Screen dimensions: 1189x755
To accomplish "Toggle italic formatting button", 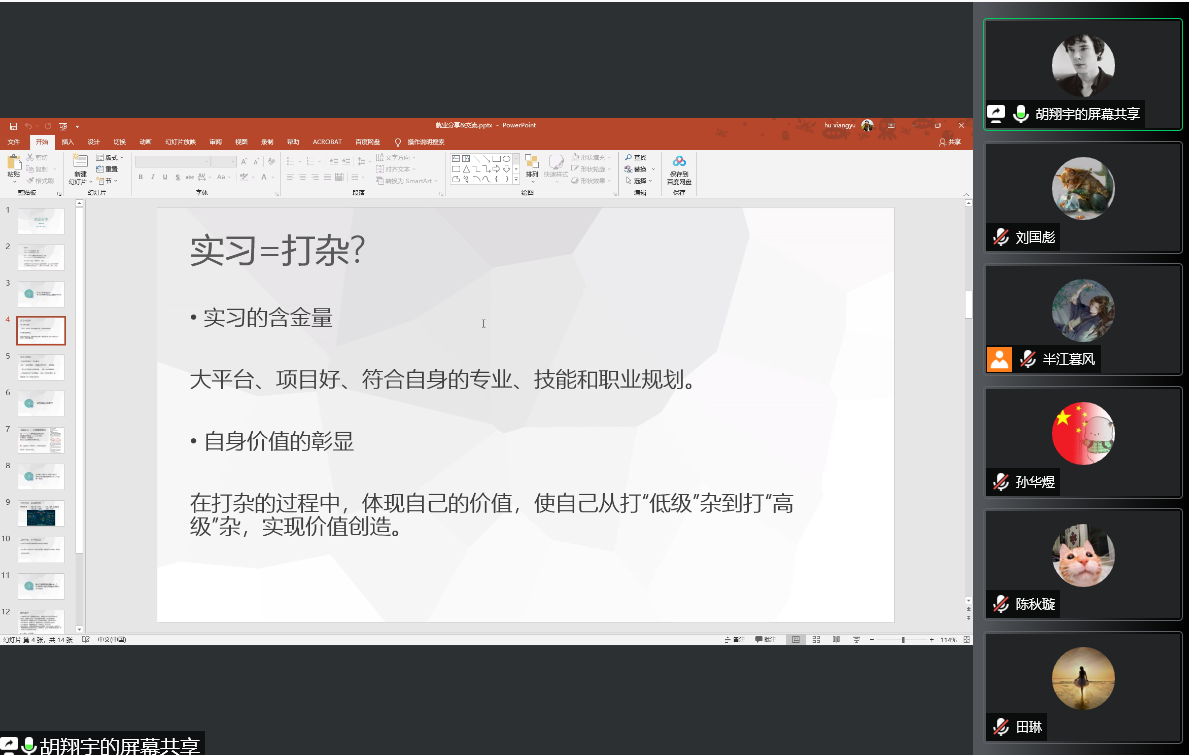I will tap(153, 177).
